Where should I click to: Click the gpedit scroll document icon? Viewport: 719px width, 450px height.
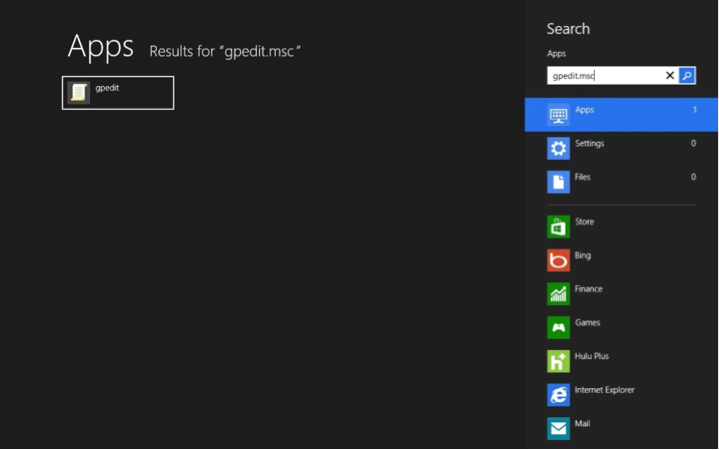click(x=79, y=92)
